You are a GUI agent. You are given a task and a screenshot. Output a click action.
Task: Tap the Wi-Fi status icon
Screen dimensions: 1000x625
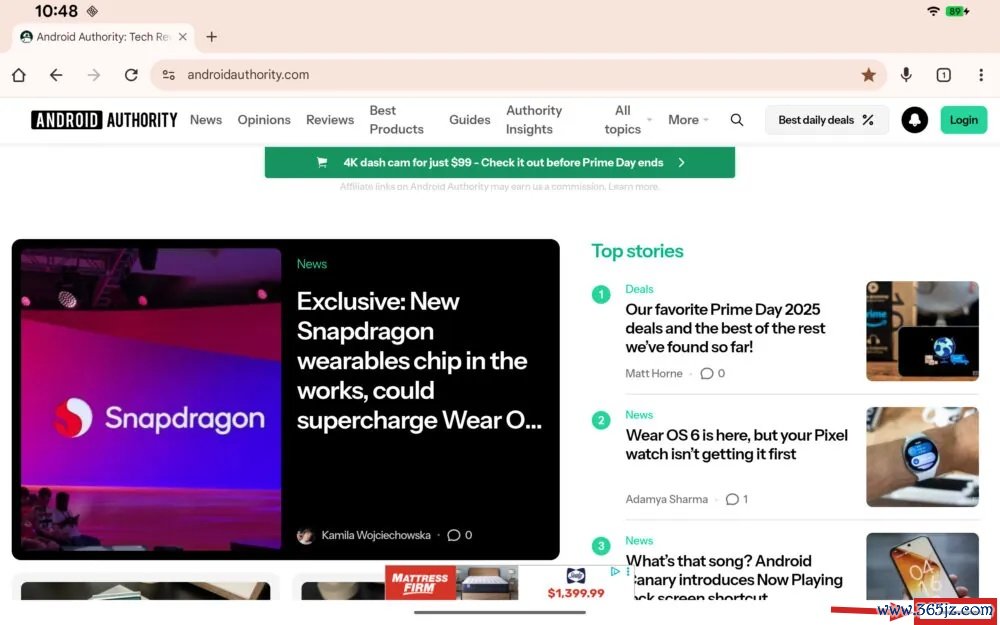[x=933, y=11]
